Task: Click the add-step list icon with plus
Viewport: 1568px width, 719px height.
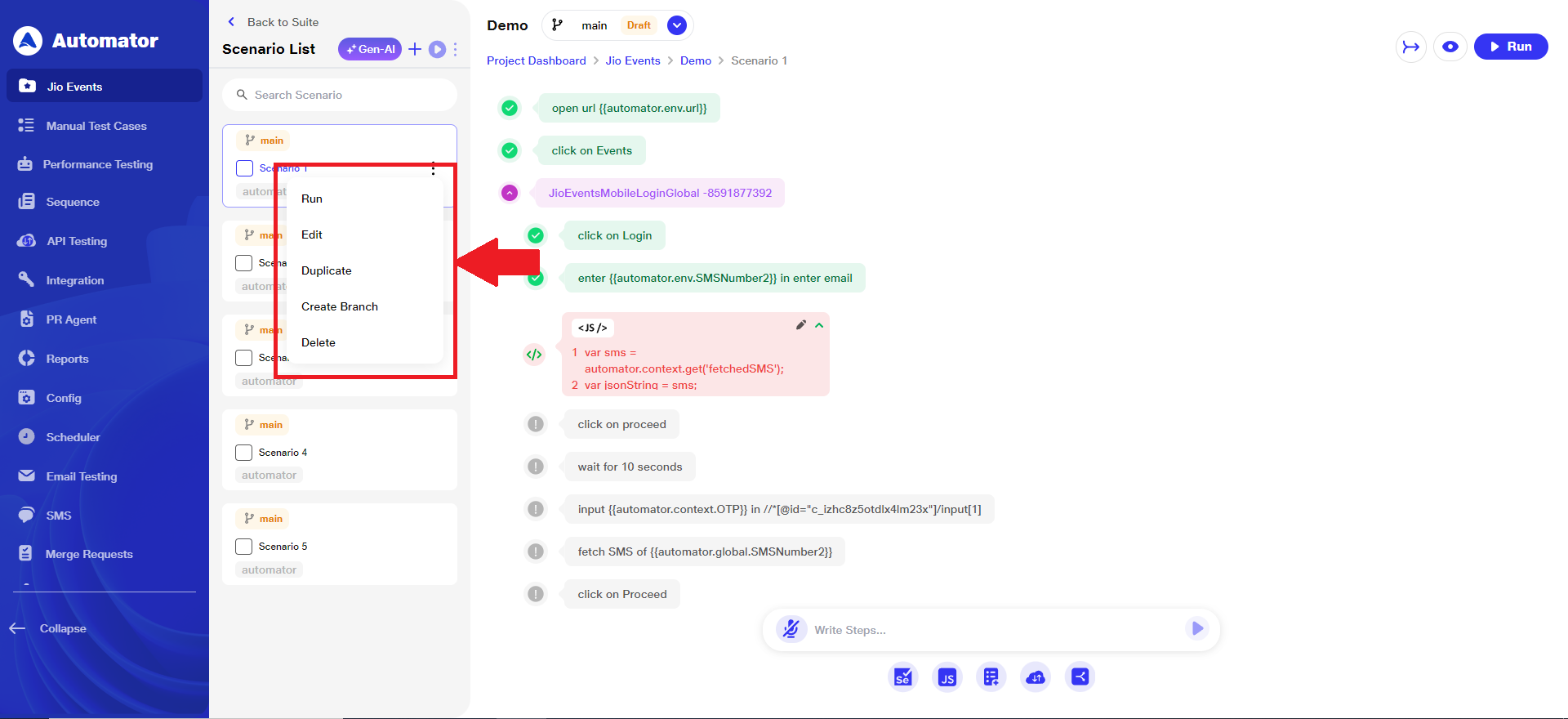Action: click(991, 677)
